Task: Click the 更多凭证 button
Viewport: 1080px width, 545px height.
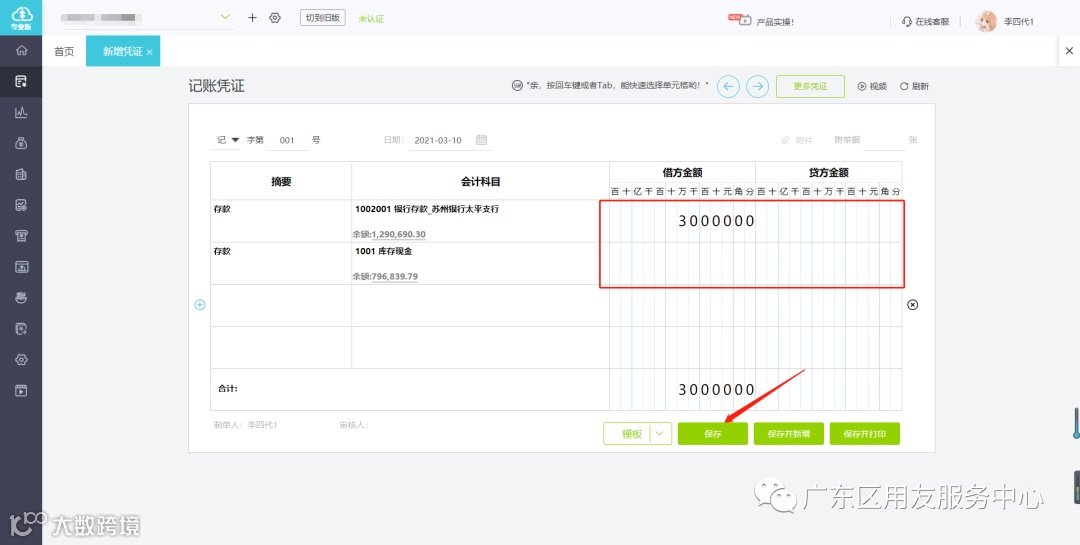Action: [x=810, y=86]
